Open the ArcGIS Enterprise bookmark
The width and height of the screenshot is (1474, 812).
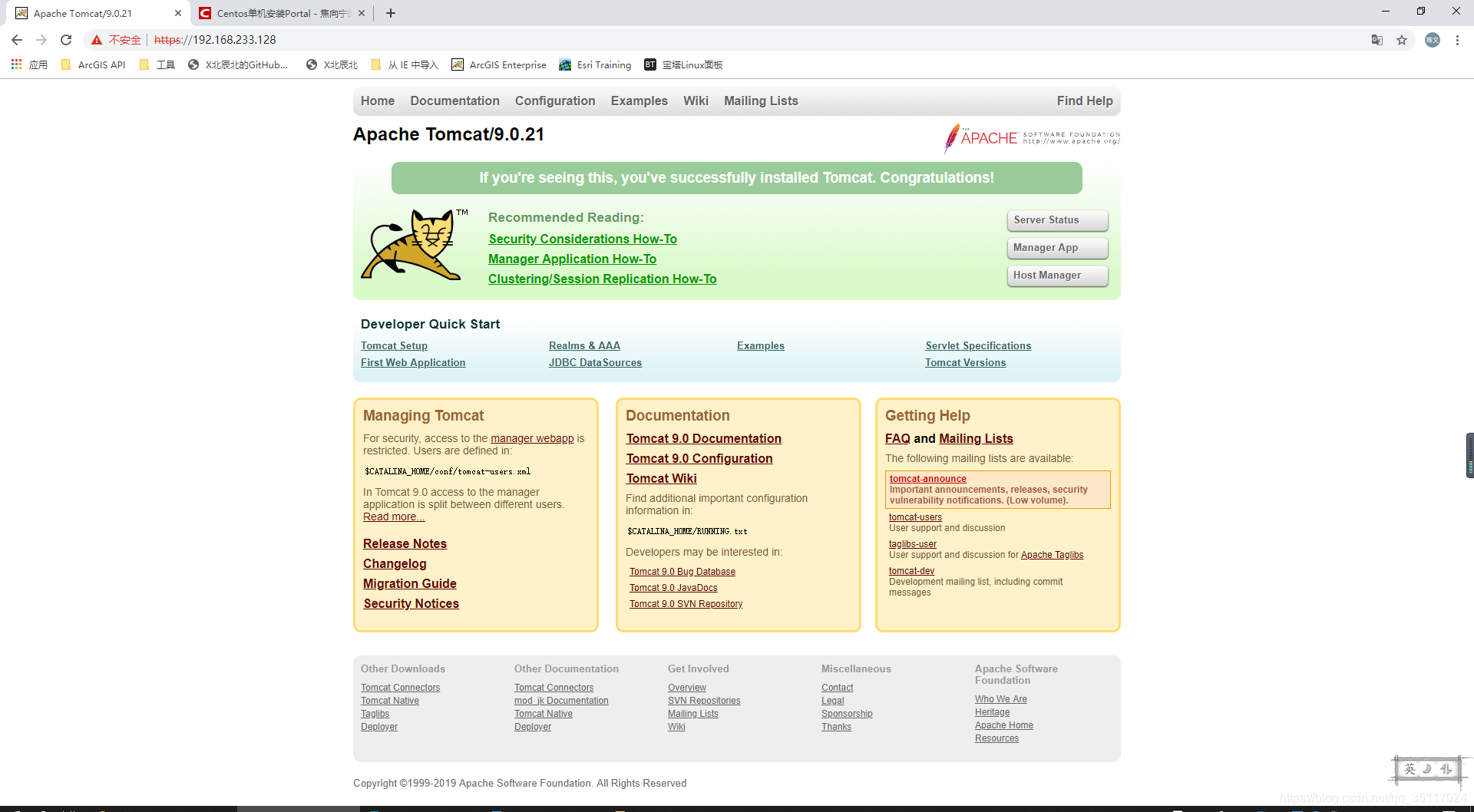tap(499, 65)
